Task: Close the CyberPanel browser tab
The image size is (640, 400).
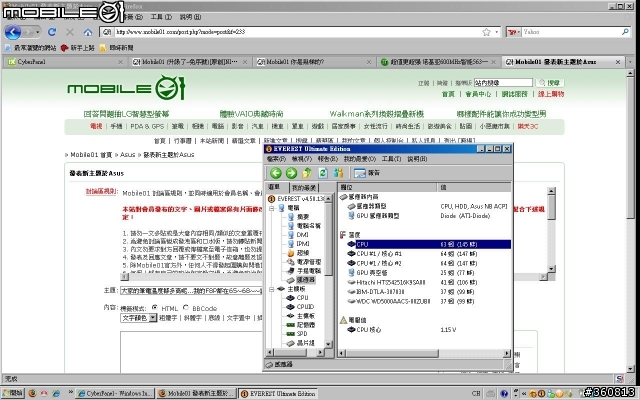Action: tap(120, 62)
